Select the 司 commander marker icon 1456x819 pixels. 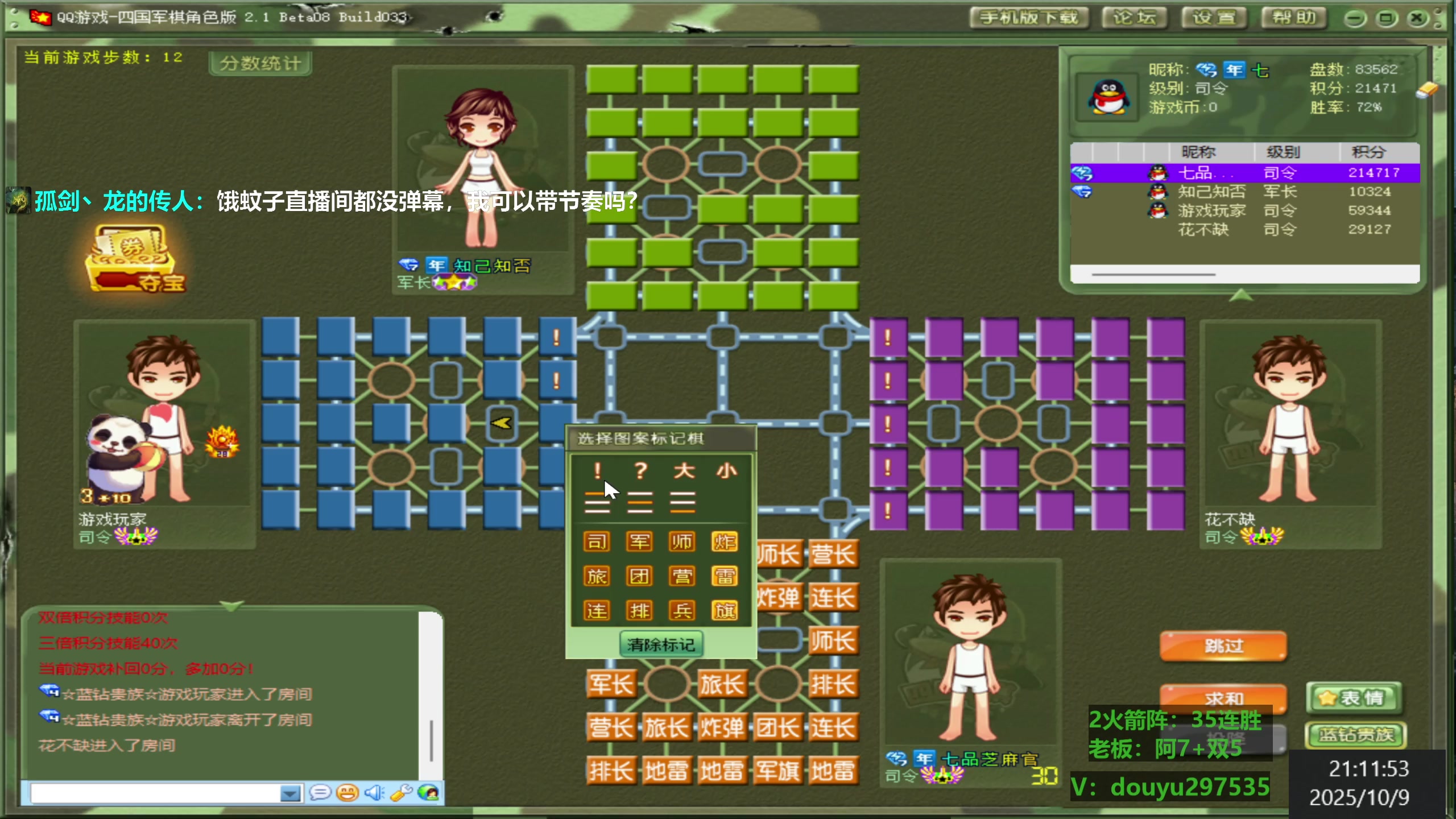tap(596, 541)
